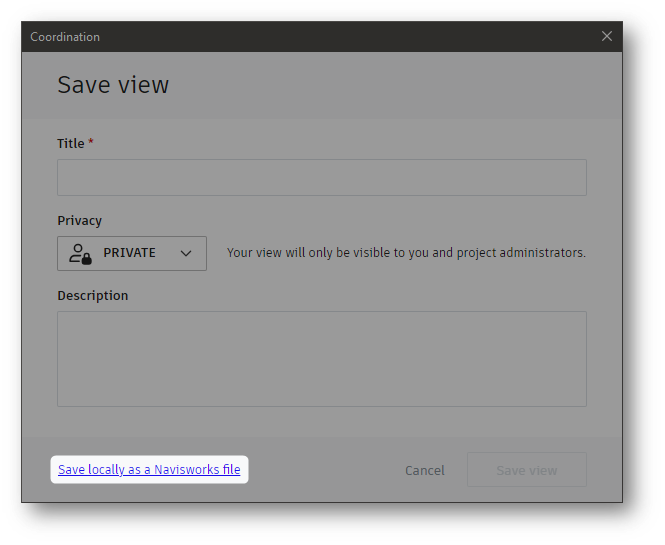Click the Privacy field label
The image size is (665, 545).
tap(79, 221)
